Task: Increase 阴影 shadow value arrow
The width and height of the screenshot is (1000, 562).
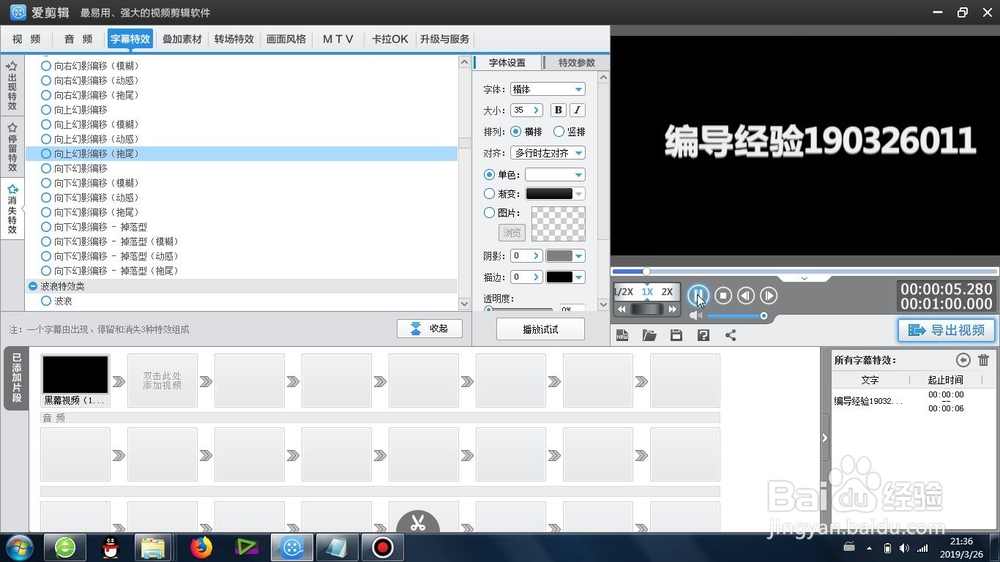Action: click(536, 256)
